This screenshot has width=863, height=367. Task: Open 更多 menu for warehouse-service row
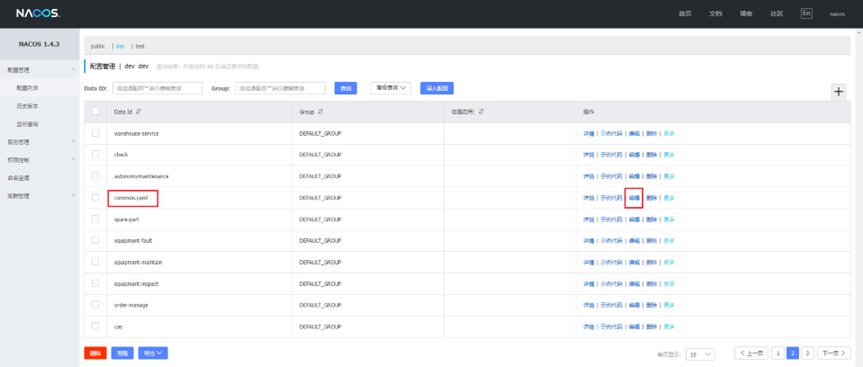pyautogui.click(x=669, y=133)
